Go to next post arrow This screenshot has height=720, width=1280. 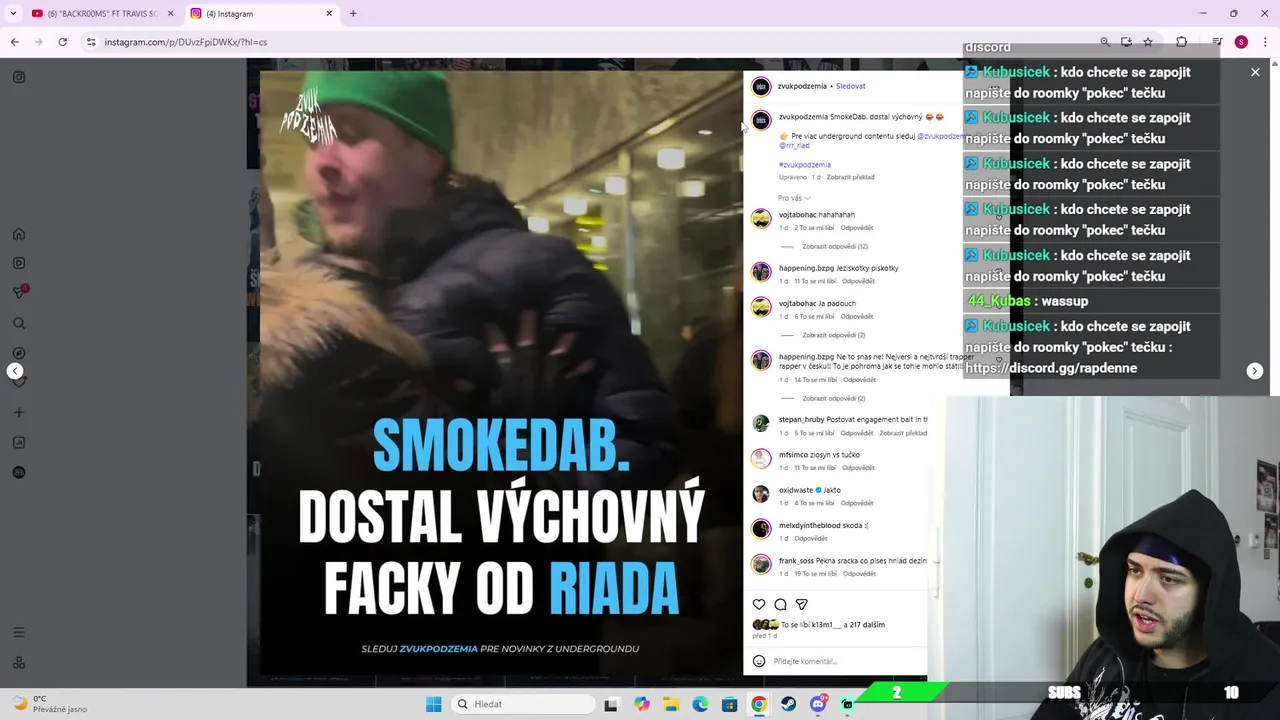pos(1255,371)
